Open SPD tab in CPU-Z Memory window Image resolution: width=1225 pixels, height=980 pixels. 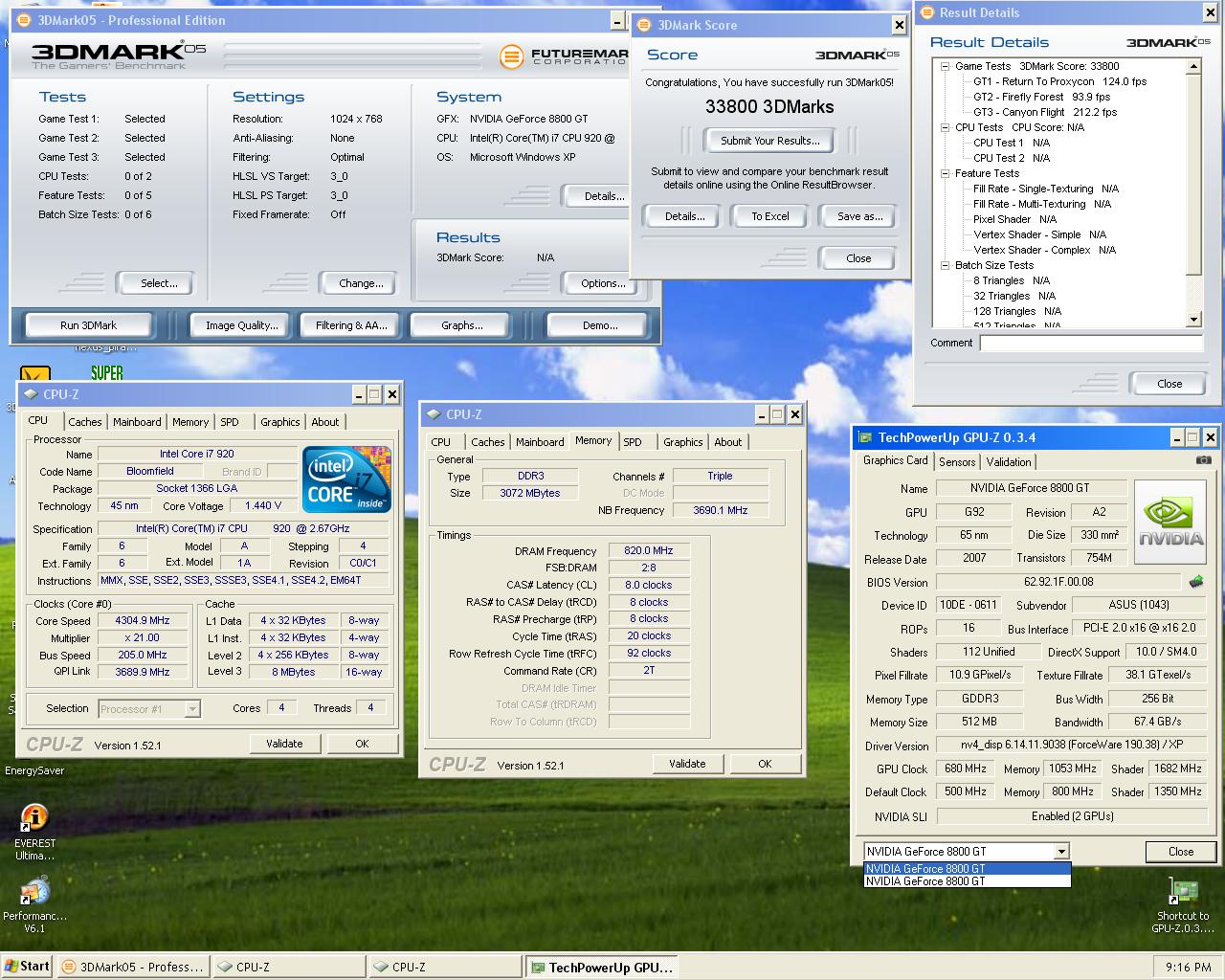[633, 442]
